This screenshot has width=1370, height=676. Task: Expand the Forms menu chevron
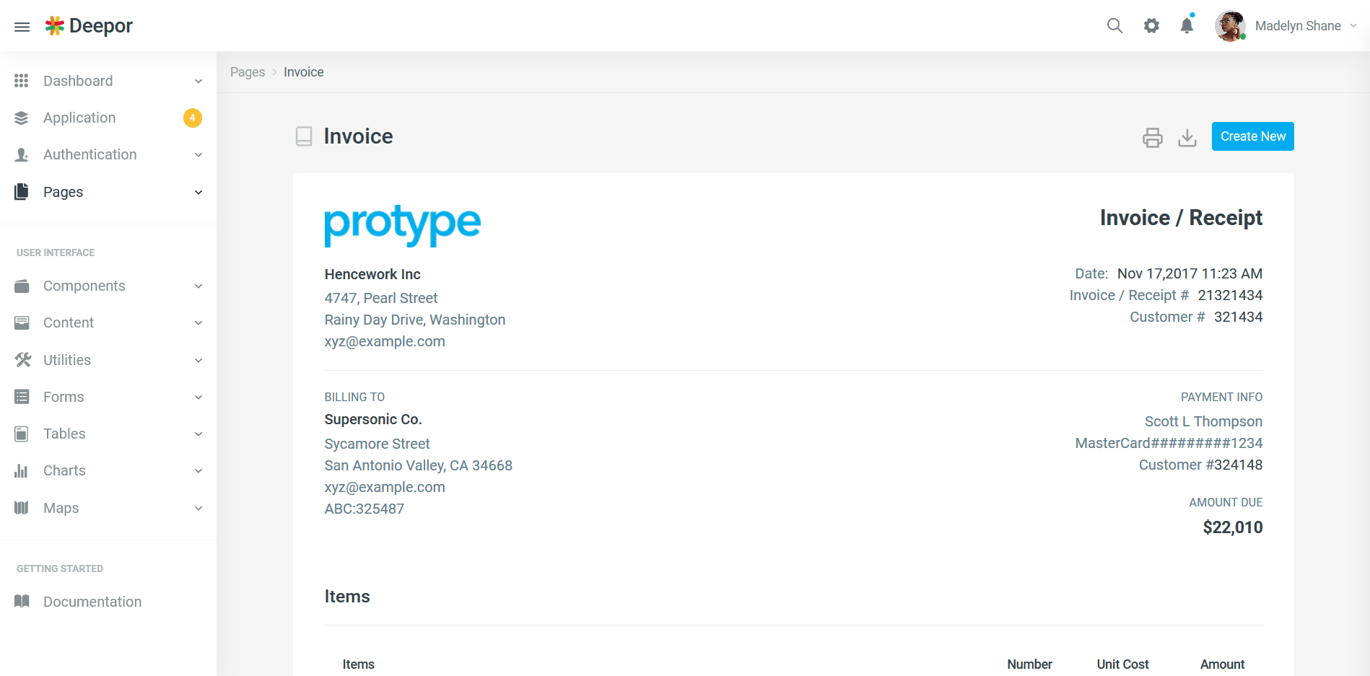tap(198, 397)
